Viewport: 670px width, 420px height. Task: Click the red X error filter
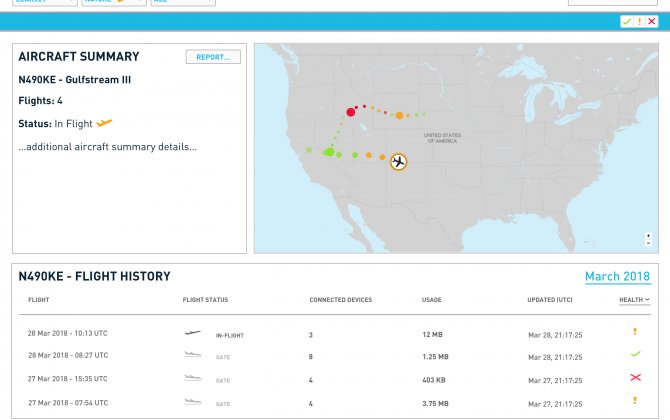pyautogui.click(x=652, y=21)
